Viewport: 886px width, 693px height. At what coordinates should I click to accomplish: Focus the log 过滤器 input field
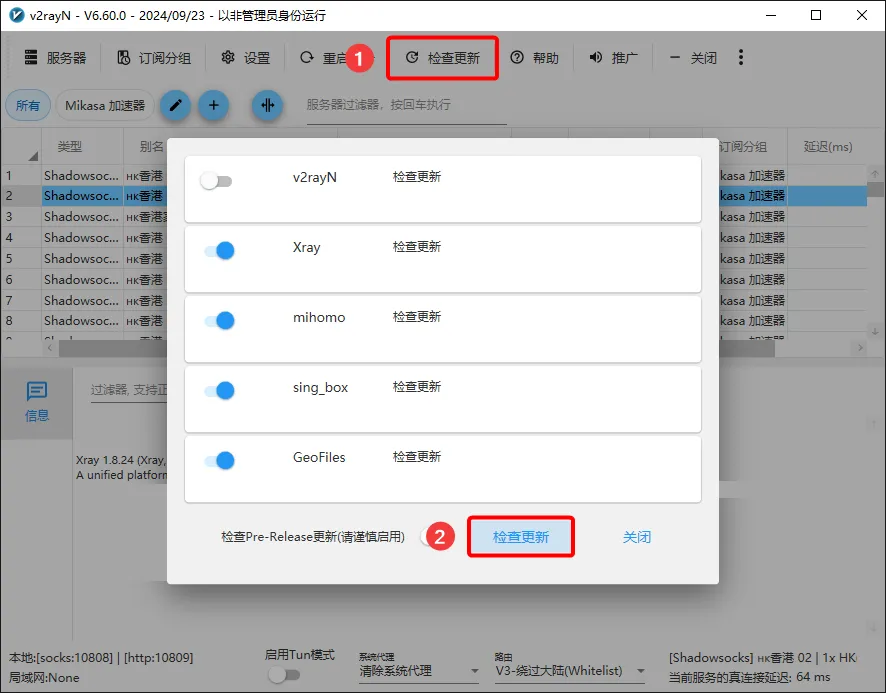coord(129,390)
